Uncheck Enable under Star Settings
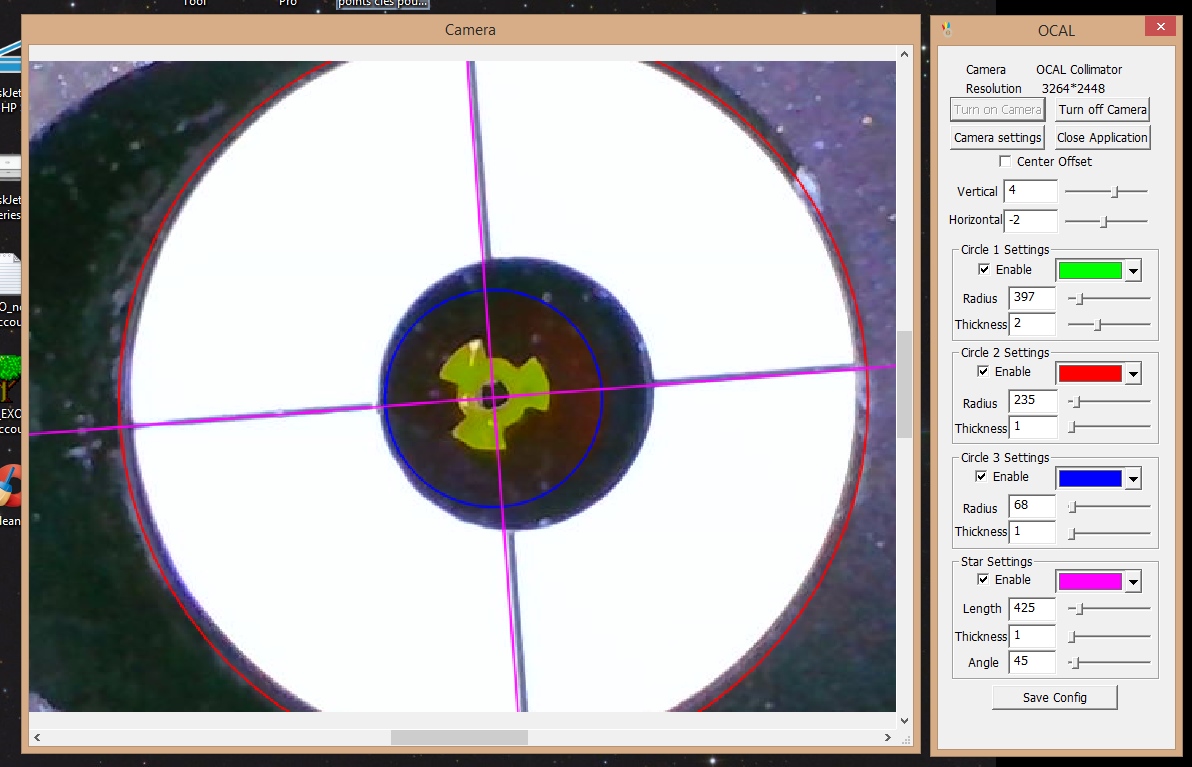Viewport: 1192px width, 767px height. [983, 579]
